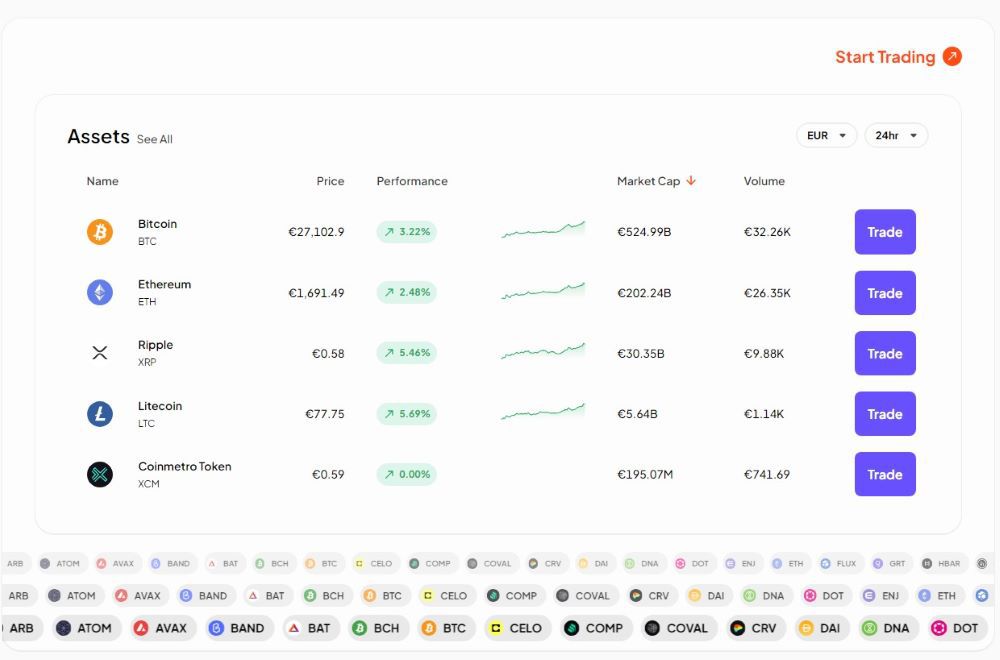
Task: Open the EUR currency dropdown
Action: (x=826, y=135)
